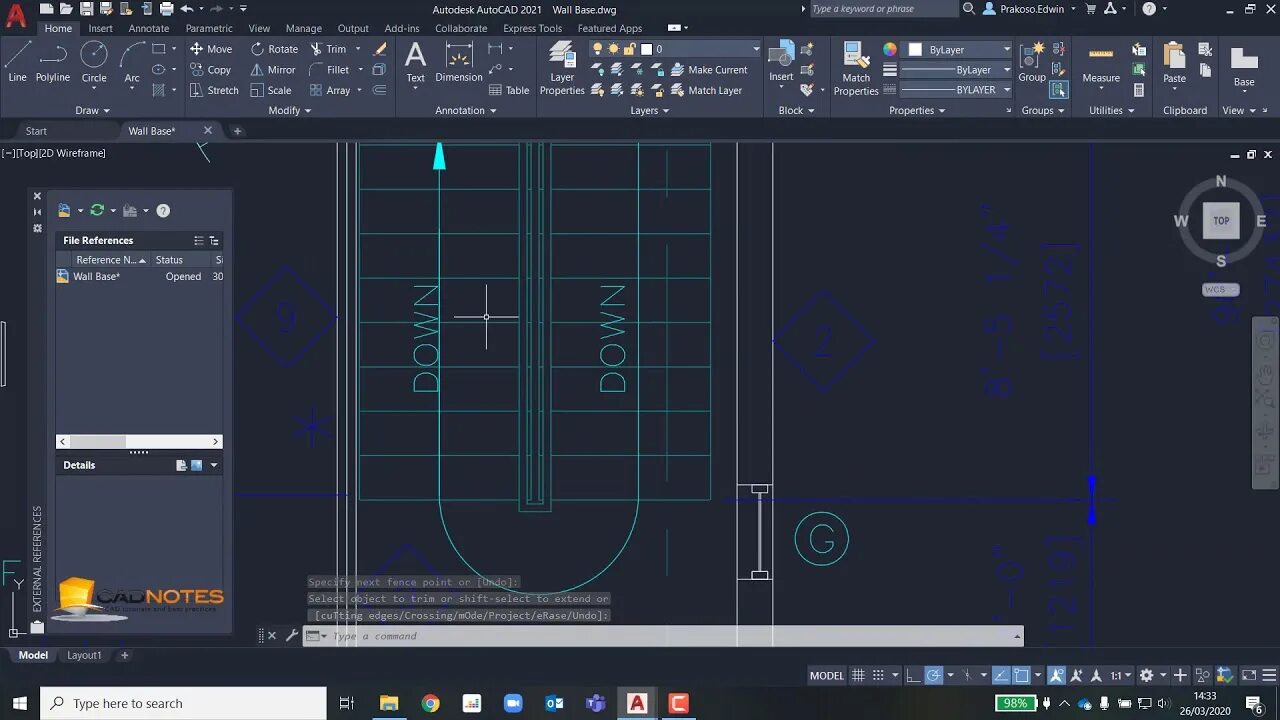
Task: Click the Save icon in quick access toolbar
Action: click(x=87, y=9)
